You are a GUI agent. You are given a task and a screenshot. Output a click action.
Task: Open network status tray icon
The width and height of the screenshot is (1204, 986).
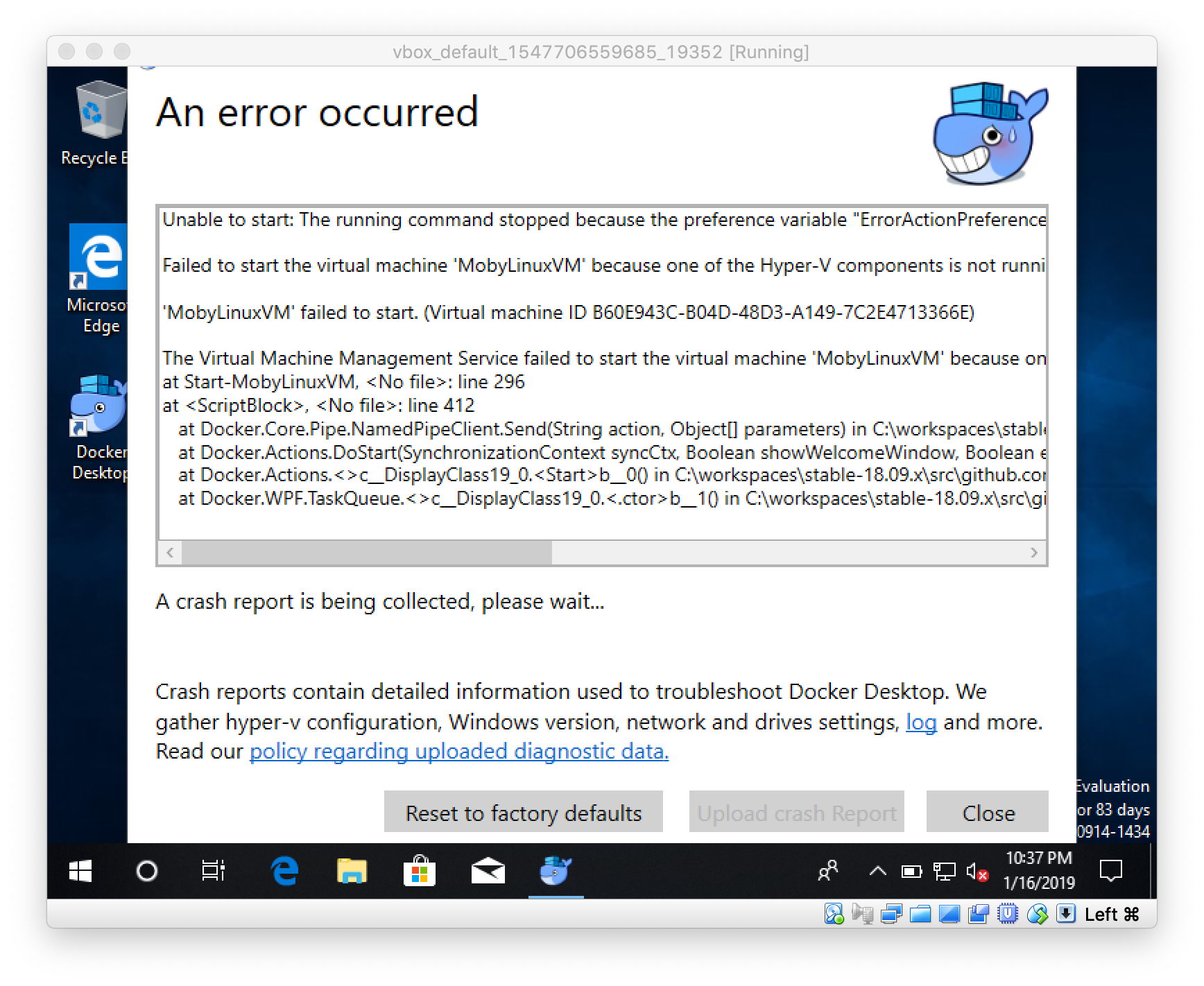tap(944, 872)
